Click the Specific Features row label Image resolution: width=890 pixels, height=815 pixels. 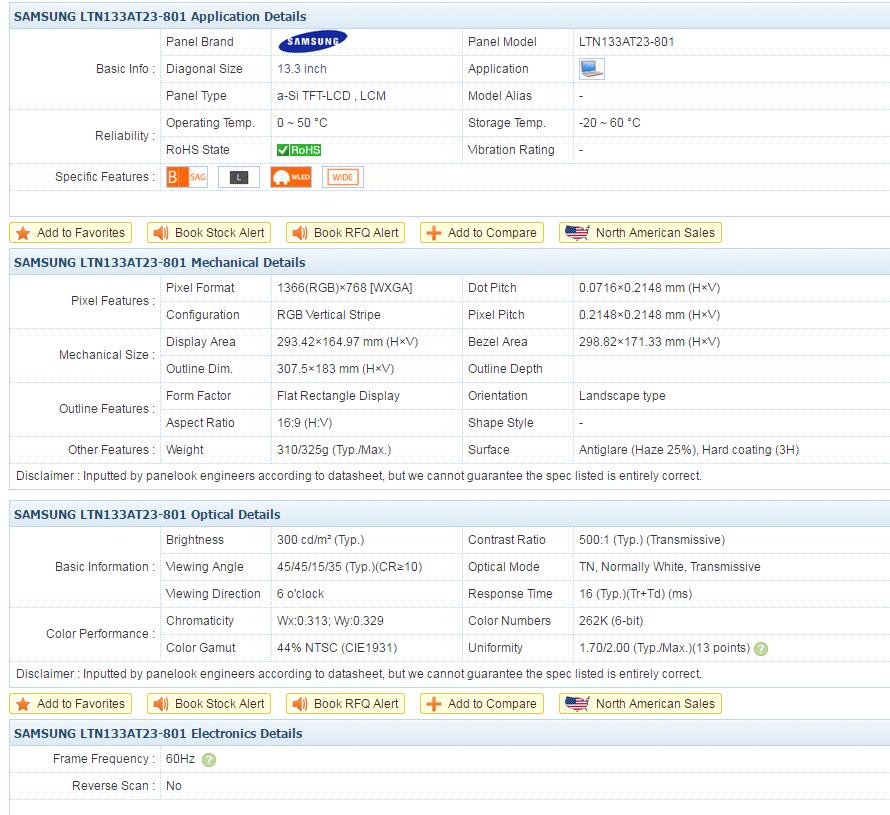click(x=105, y=177)
